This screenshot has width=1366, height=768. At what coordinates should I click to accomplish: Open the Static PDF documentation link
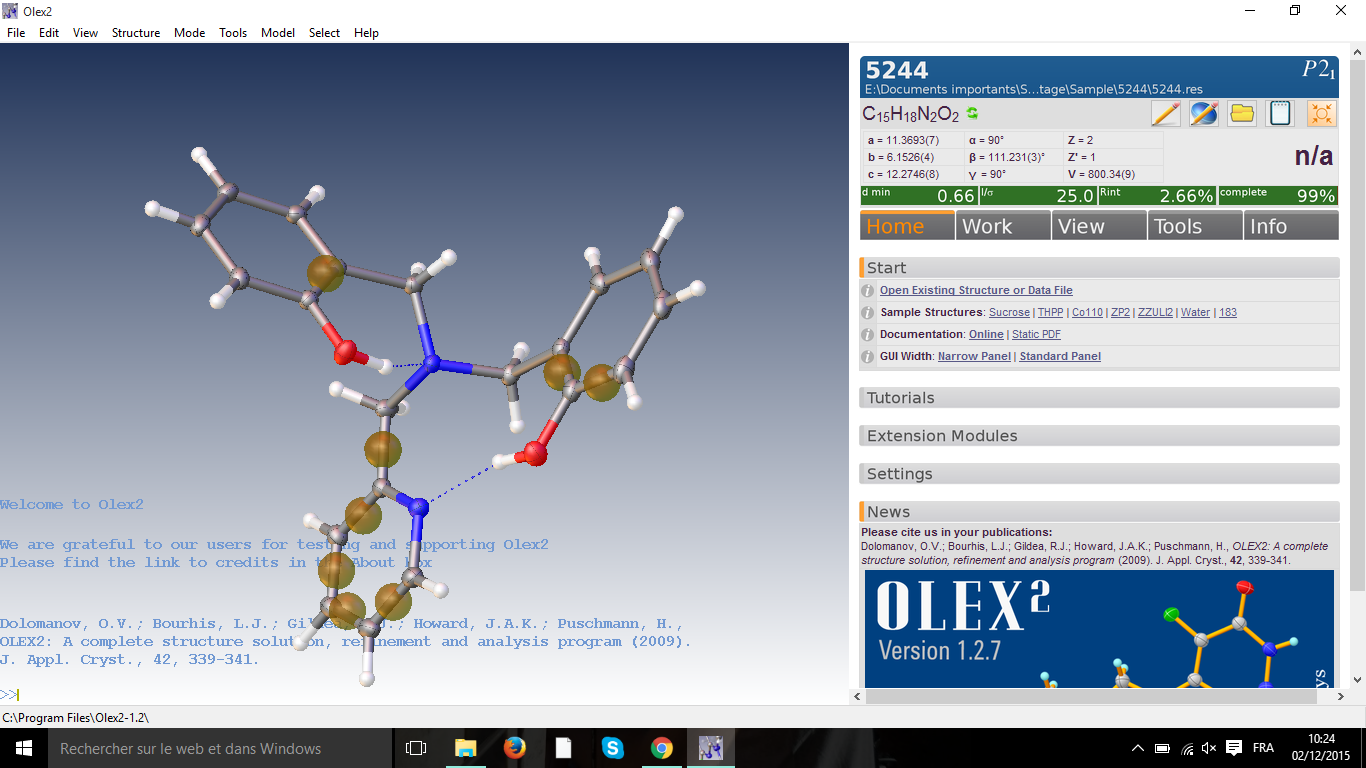click(x=1036, y=334)
